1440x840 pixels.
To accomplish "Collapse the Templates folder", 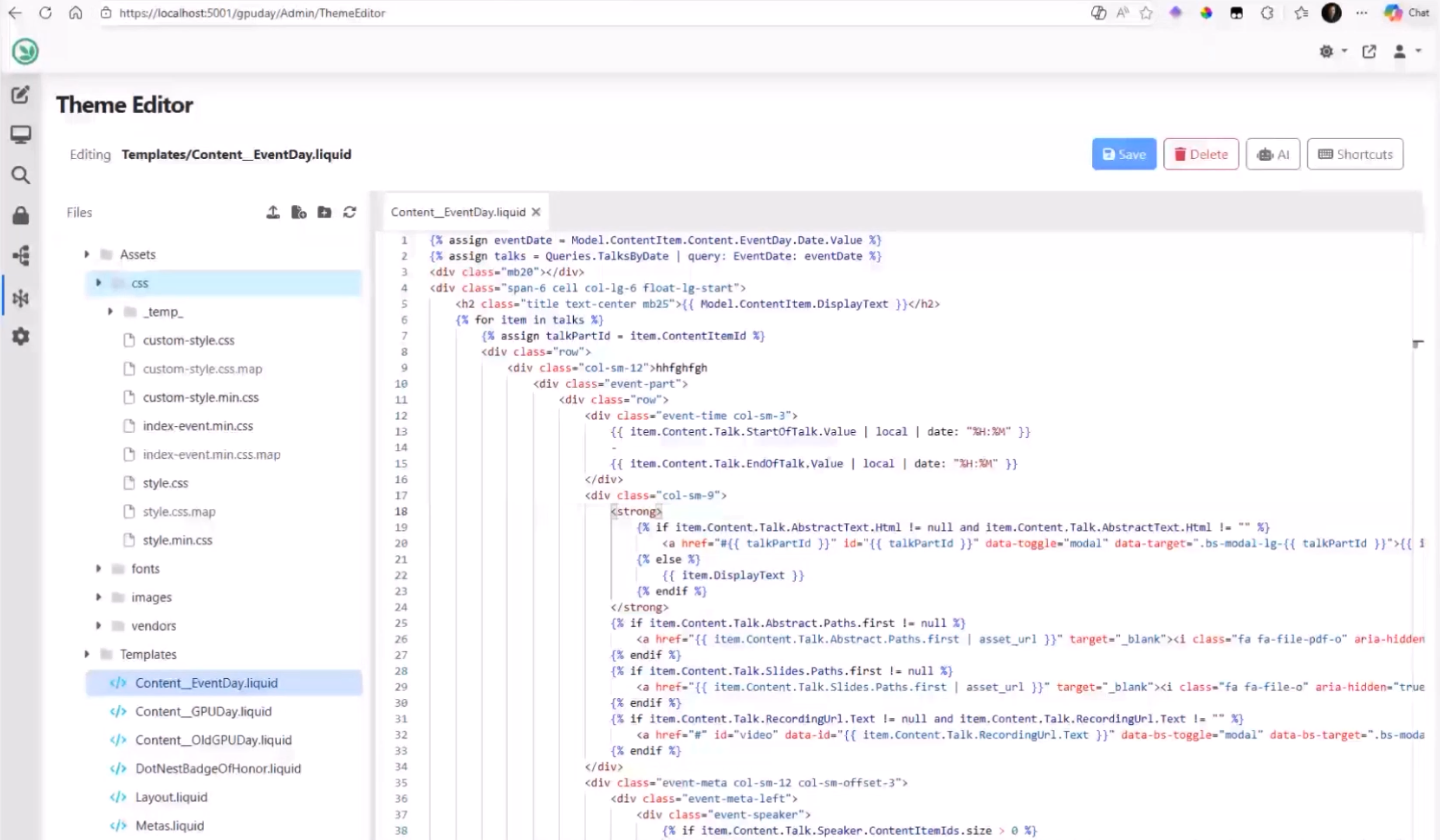I will point(87,654).
